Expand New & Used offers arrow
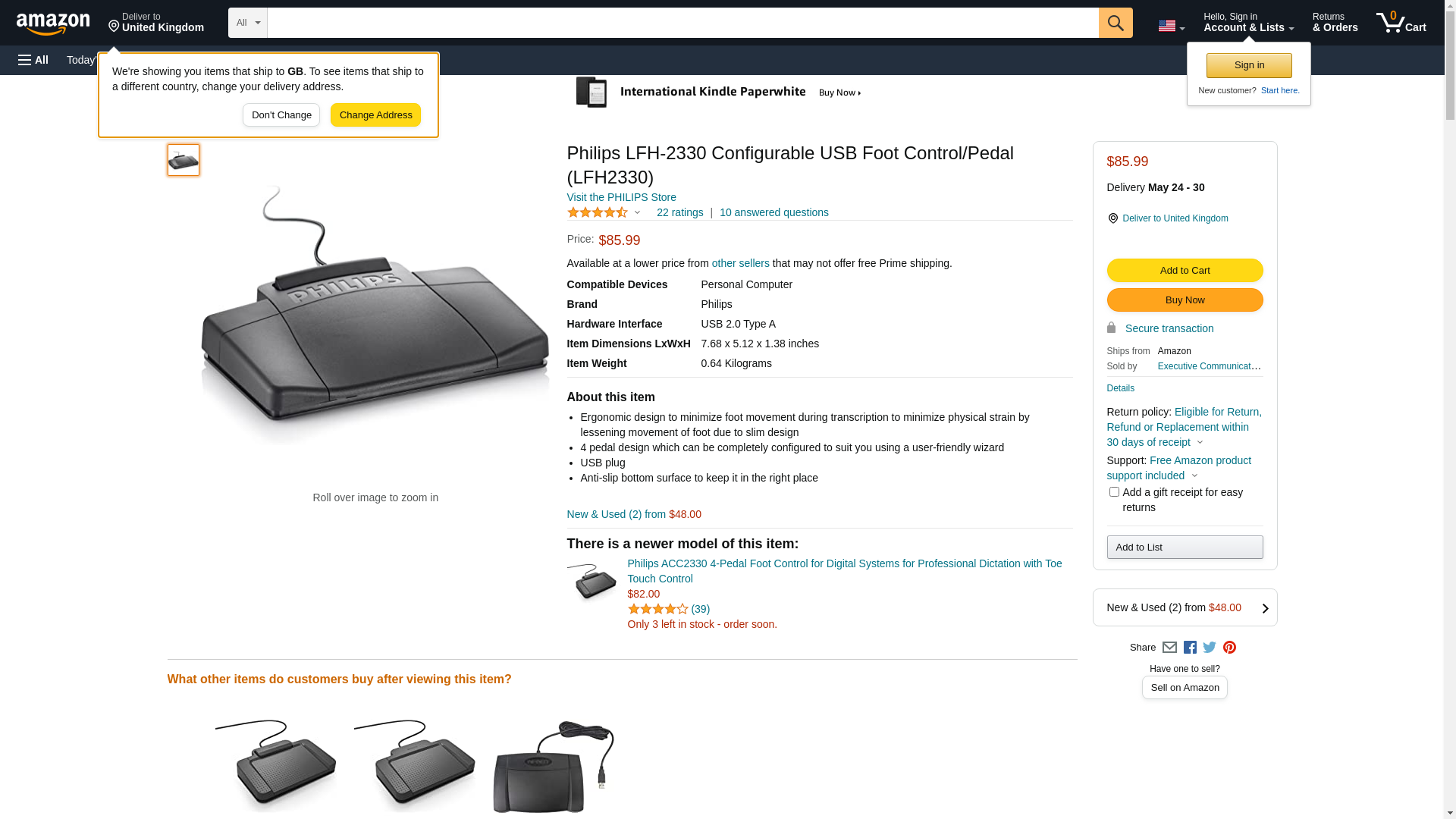The height and width of the screenshot is (819, 1456). click(1265, 608)
